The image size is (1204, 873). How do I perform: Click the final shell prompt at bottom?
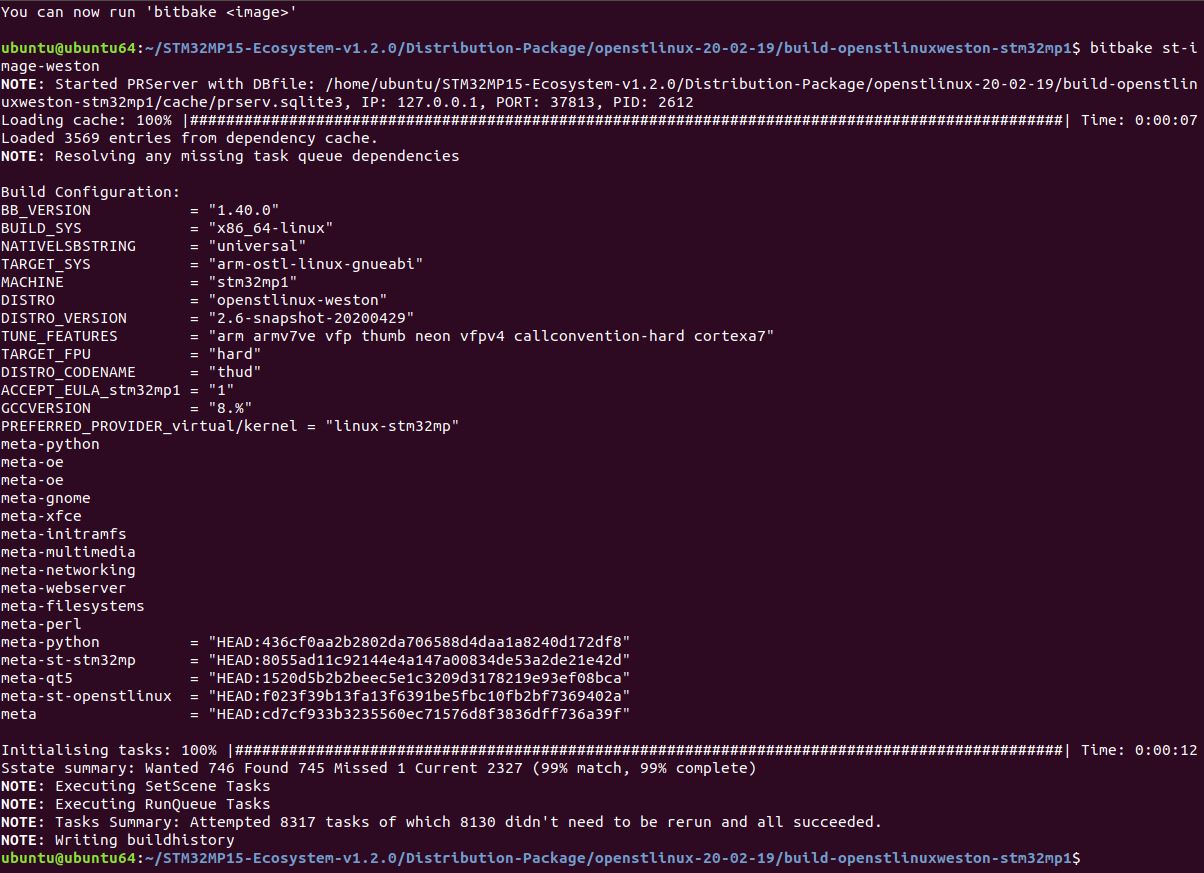tap(540, 858)
